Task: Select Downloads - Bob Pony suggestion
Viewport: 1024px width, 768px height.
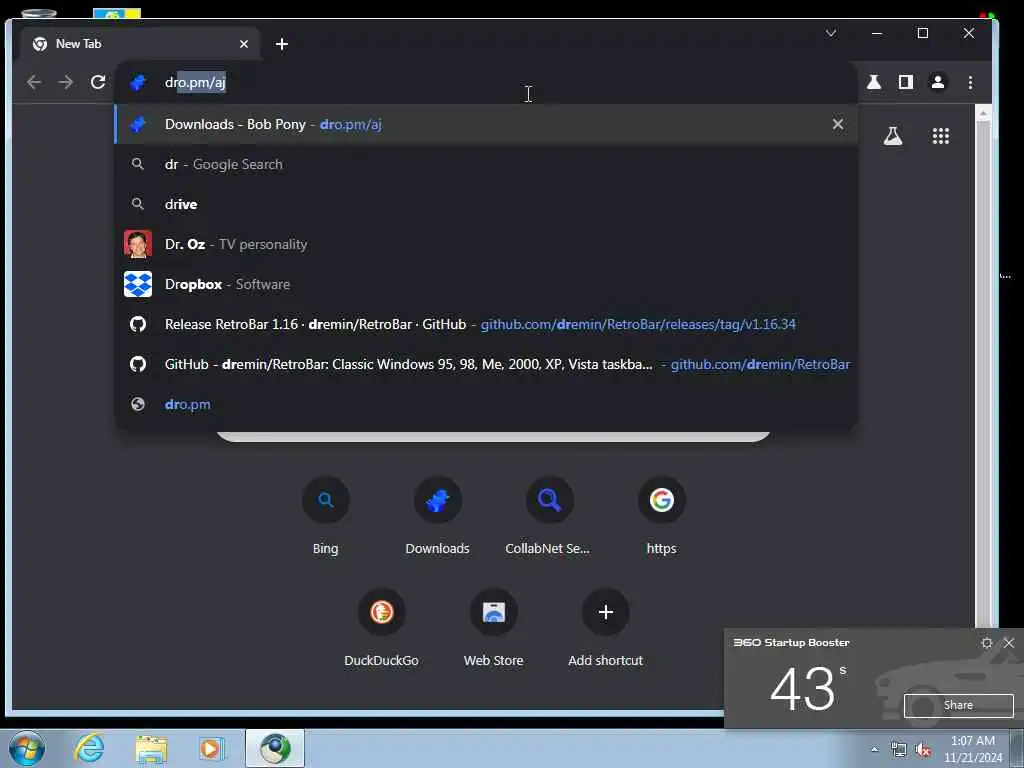Action: coord(486,124)
